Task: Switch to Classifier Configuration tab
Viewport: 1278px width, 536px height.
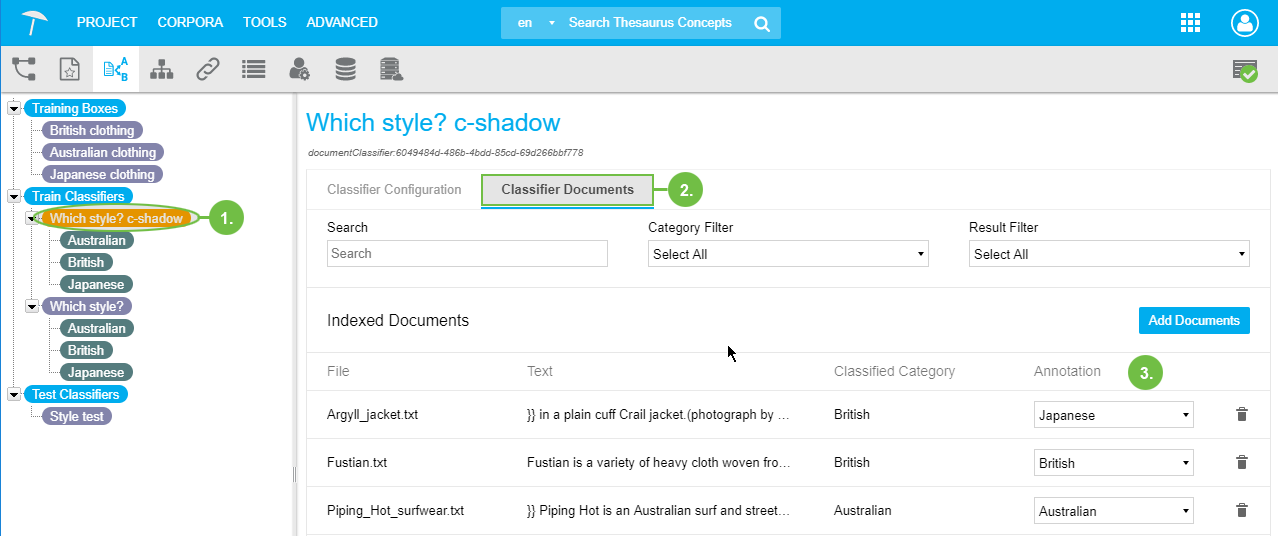Action: coord(394,189)
